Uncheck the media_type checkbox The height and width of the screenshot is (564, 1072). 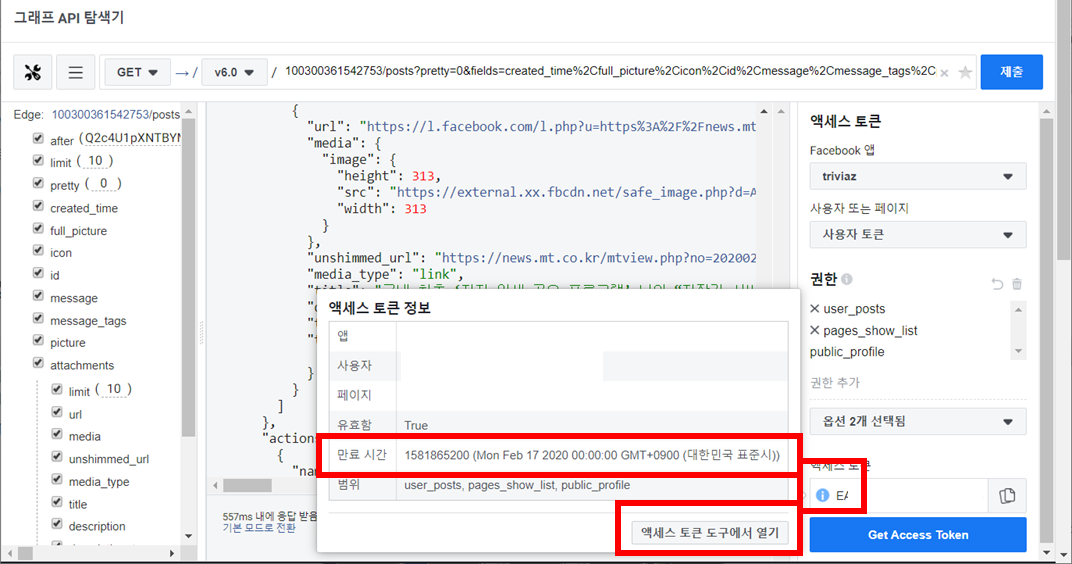[57, 479]
